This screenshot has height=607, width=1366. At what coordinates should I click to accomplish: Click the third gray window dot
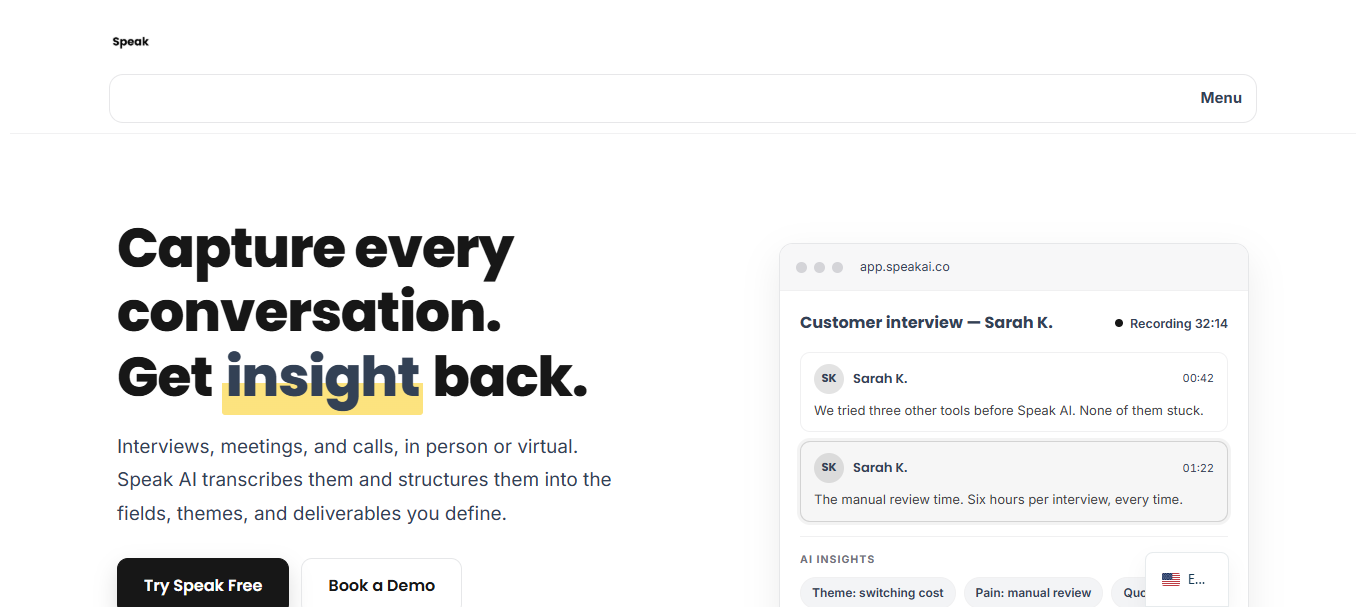pyautogui.click(x=837, y=267)
